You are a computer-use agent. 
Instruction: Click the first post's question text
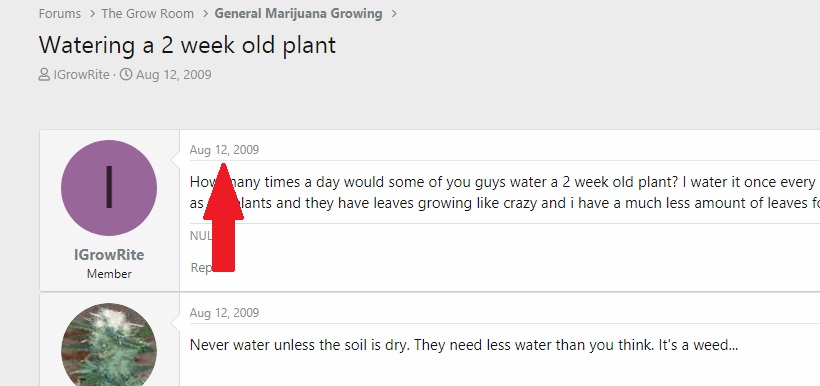(x=505, y=192)
